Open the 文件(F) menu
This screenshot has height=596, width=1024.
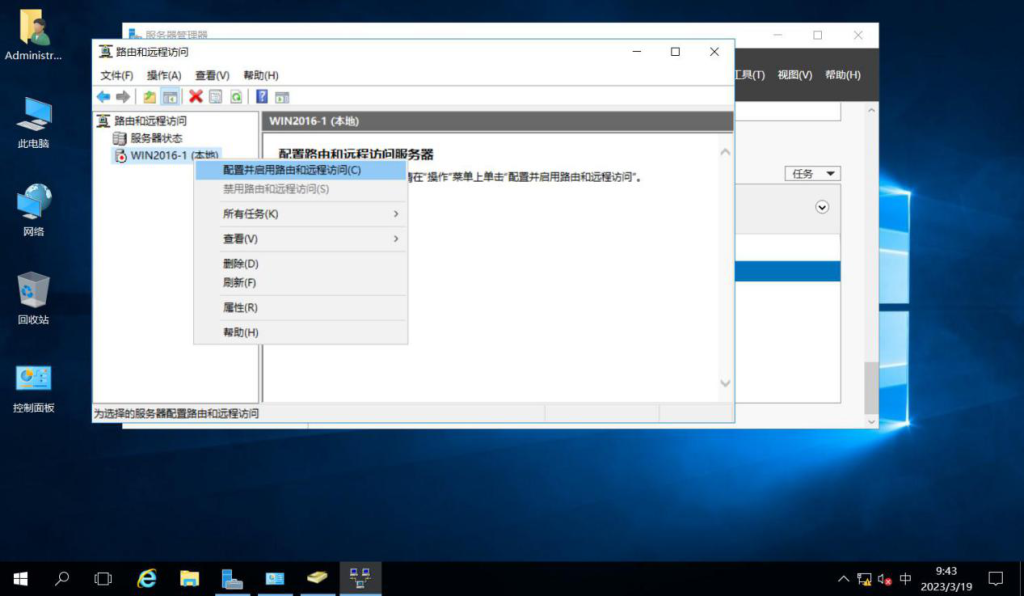(117, 75)
